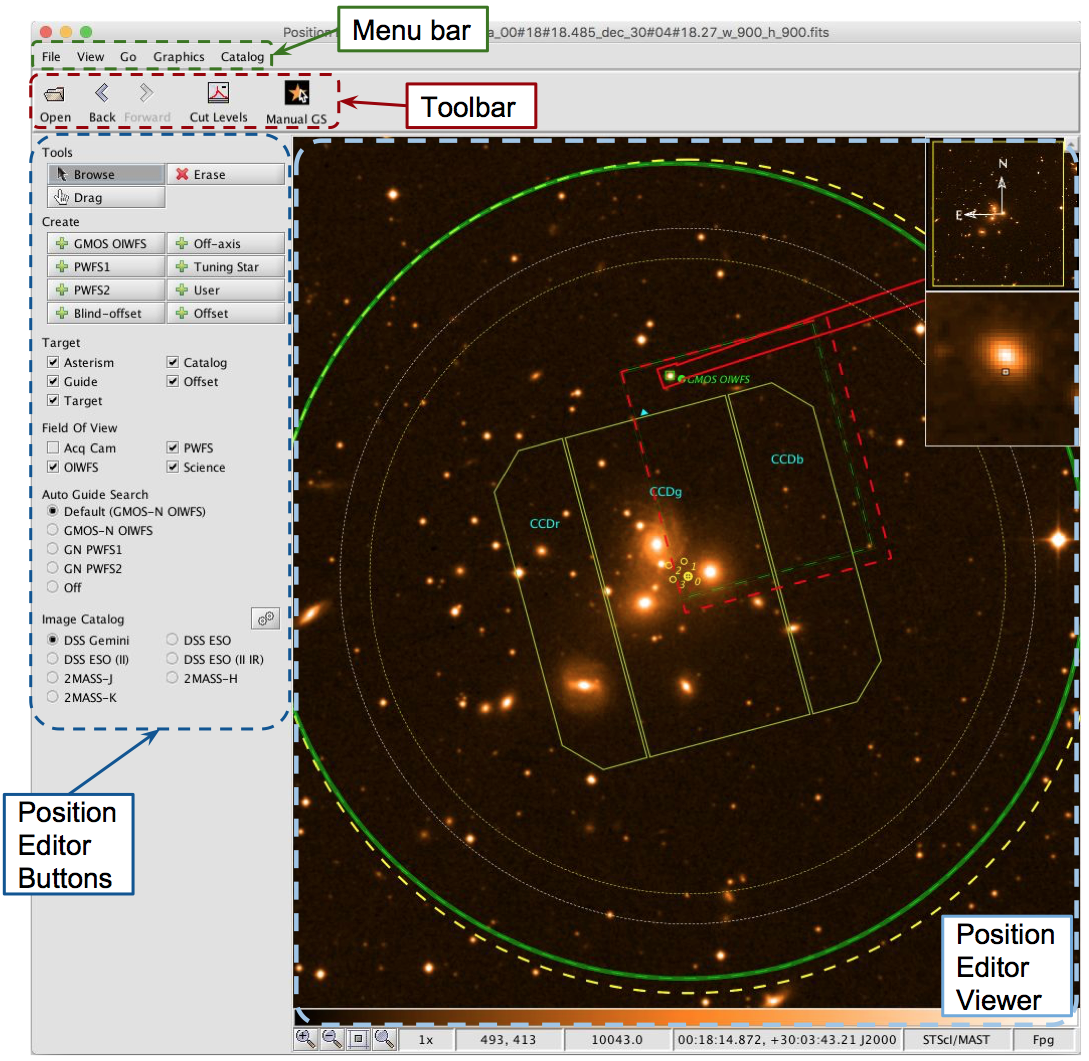Open the Graphics menu

tap(178, 57)
